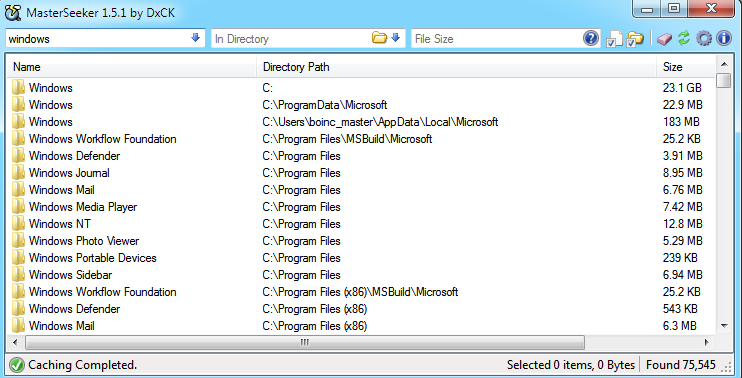
Task: Click the horizontal scrollbar right arrow
Action: click(x=707, y=342)
